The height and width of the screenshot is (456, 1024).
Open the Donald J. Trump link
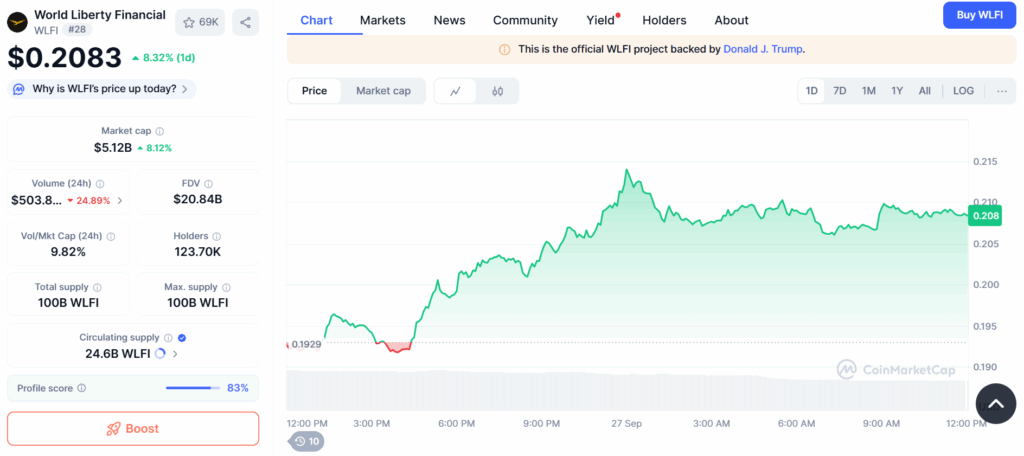point(763,49)
